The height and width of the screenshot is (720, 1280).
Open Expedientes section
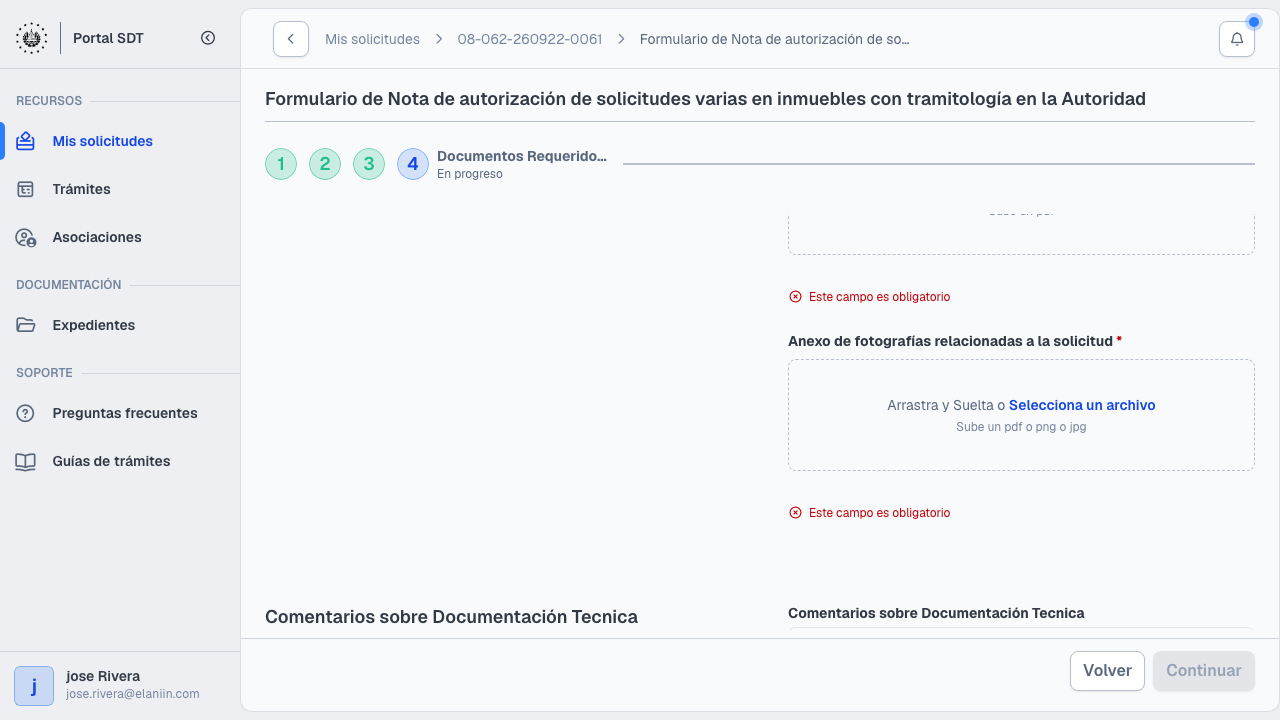[120, 325]
